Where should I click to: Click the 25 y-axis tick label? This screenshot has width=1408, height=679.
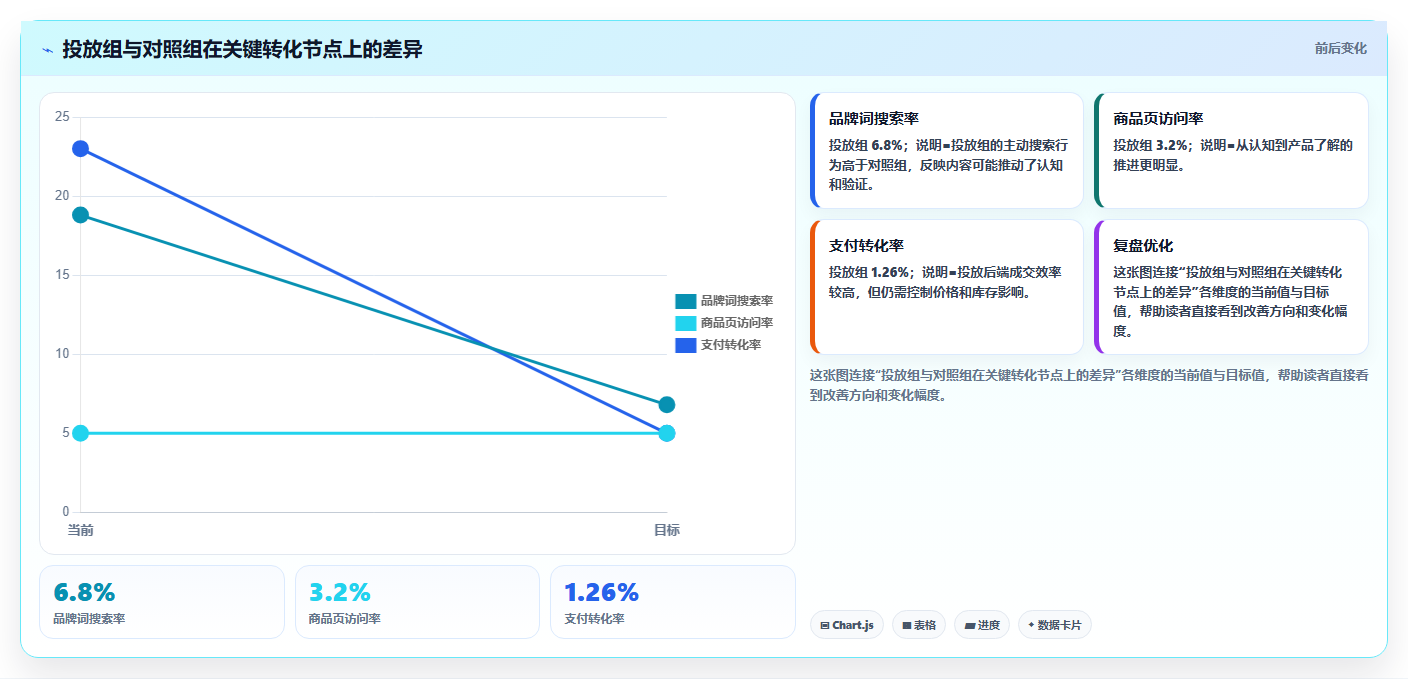62,117
